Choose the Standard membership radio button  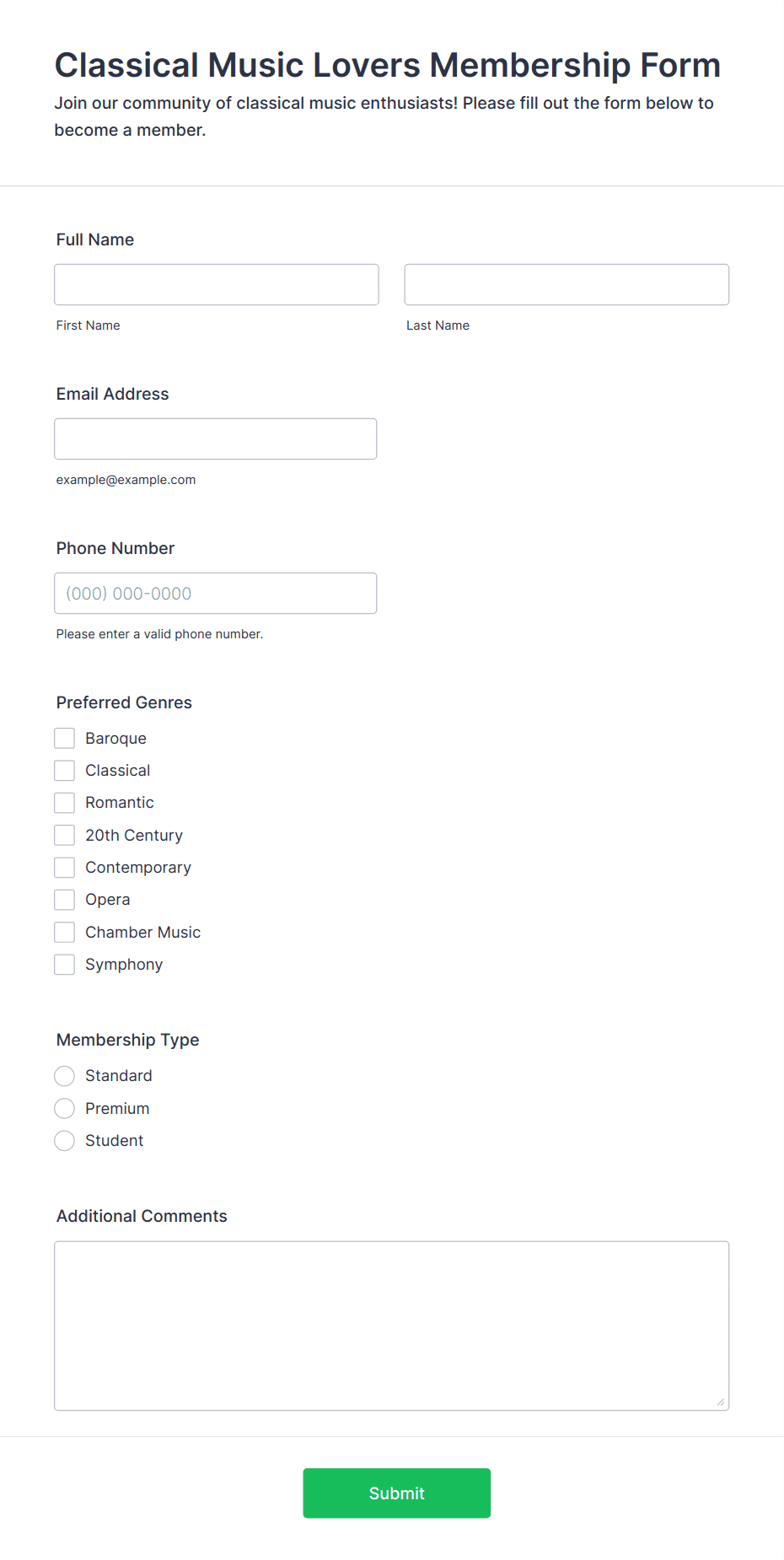coord(65,1075)
